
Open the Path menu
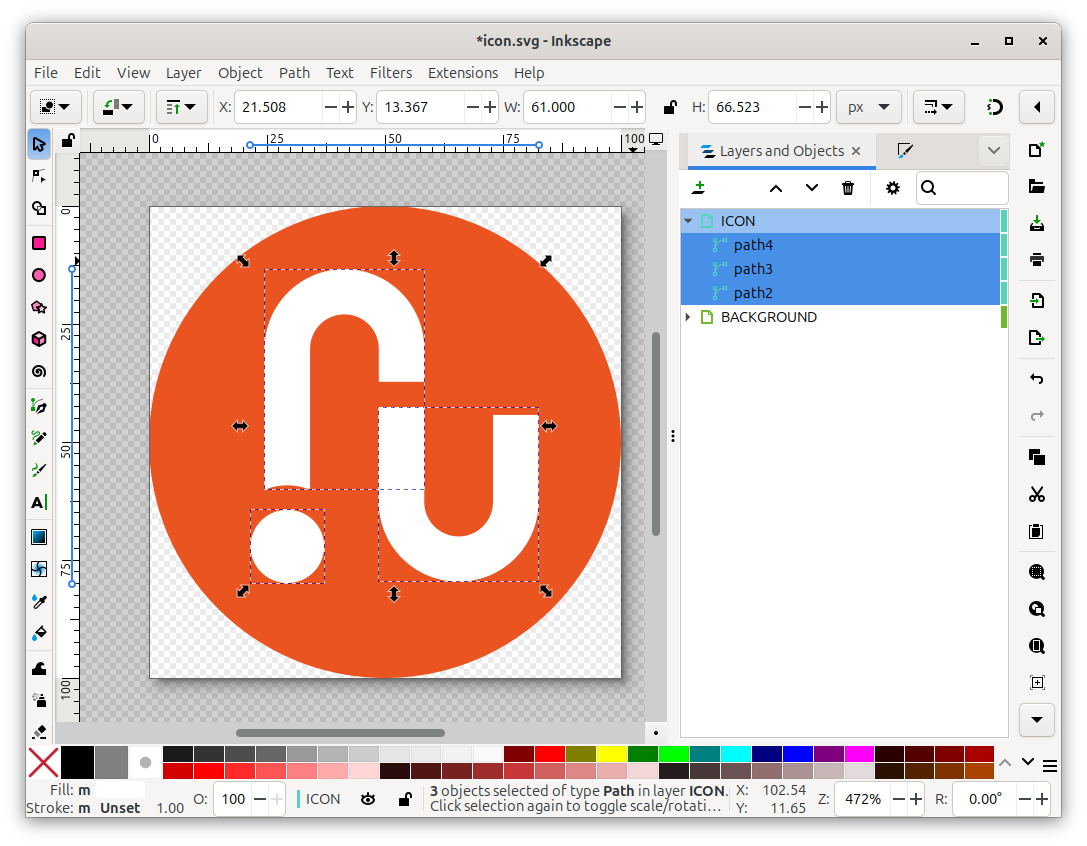point(294,73)
